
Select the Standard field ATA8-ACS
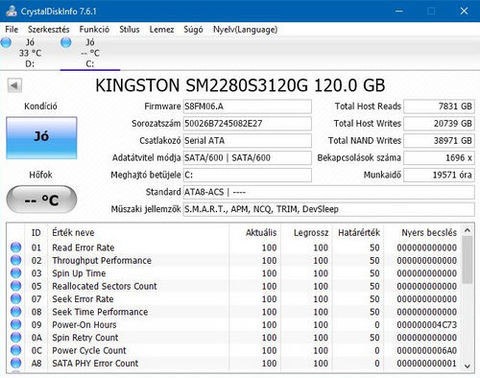point(329,192)
